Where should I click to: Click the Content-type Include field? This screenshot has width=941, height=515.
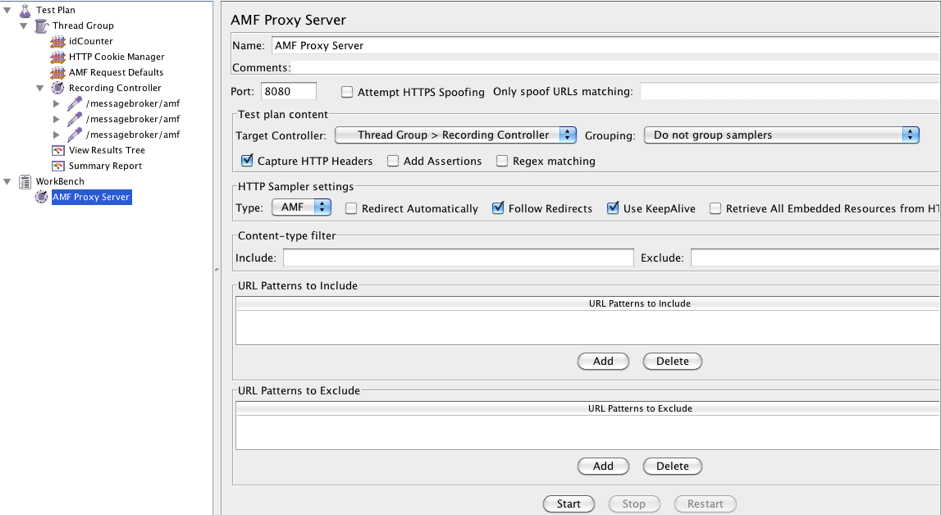458,258
